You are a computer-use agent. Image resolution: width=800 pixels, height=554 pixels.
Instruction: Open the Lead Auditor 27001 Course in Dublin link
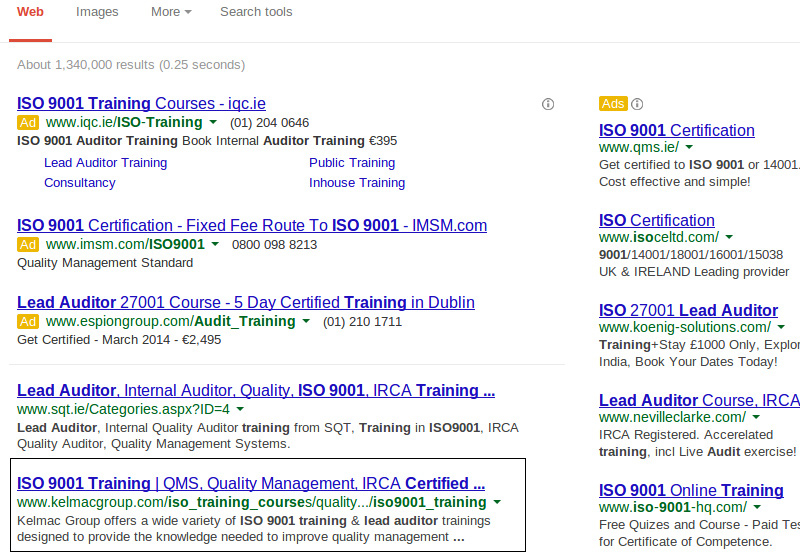click(246, 303)
